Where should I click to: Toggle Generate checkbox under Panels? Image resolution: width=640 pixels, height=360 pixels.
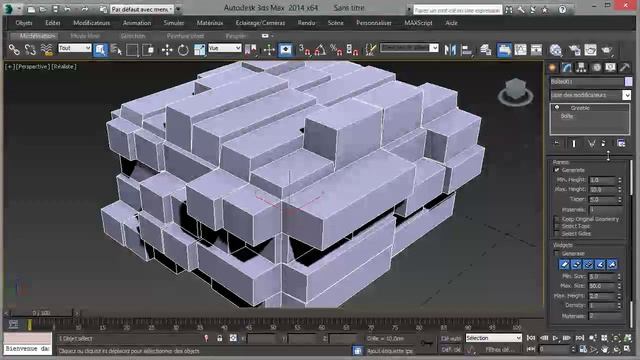point(556,170)
